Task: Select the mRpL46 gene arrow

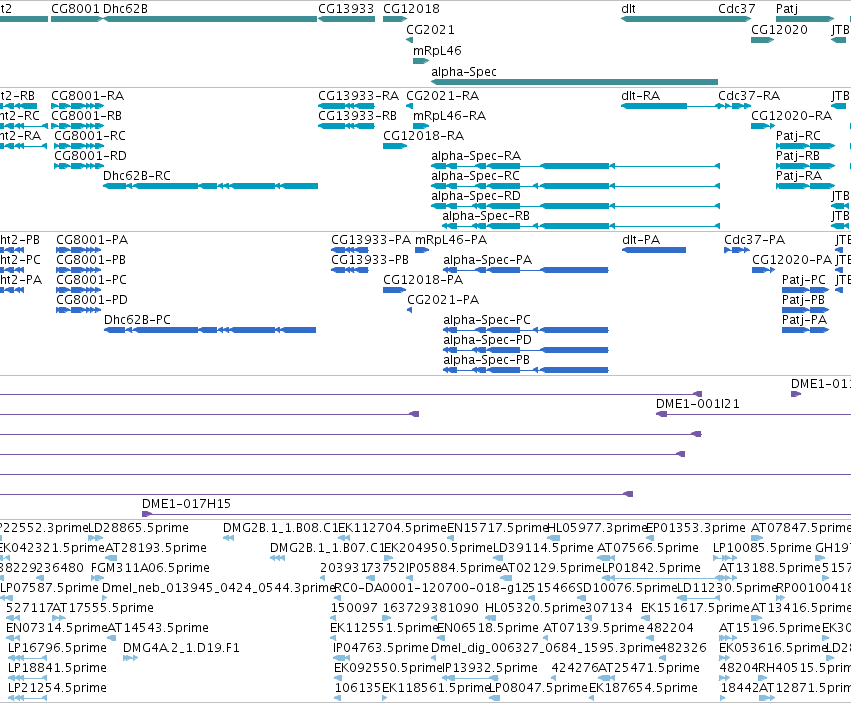Action: coord(421,61)
